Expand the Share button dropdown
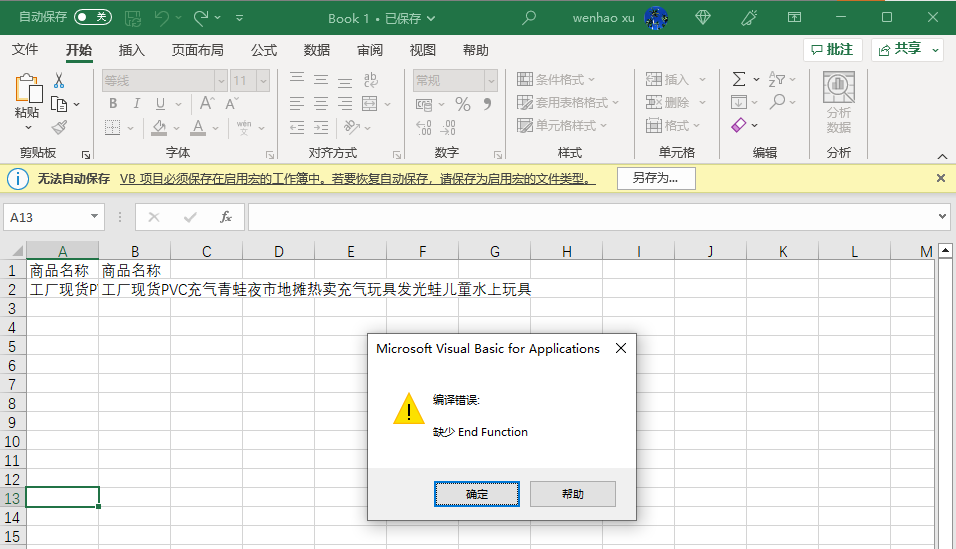 click(936, 50)
